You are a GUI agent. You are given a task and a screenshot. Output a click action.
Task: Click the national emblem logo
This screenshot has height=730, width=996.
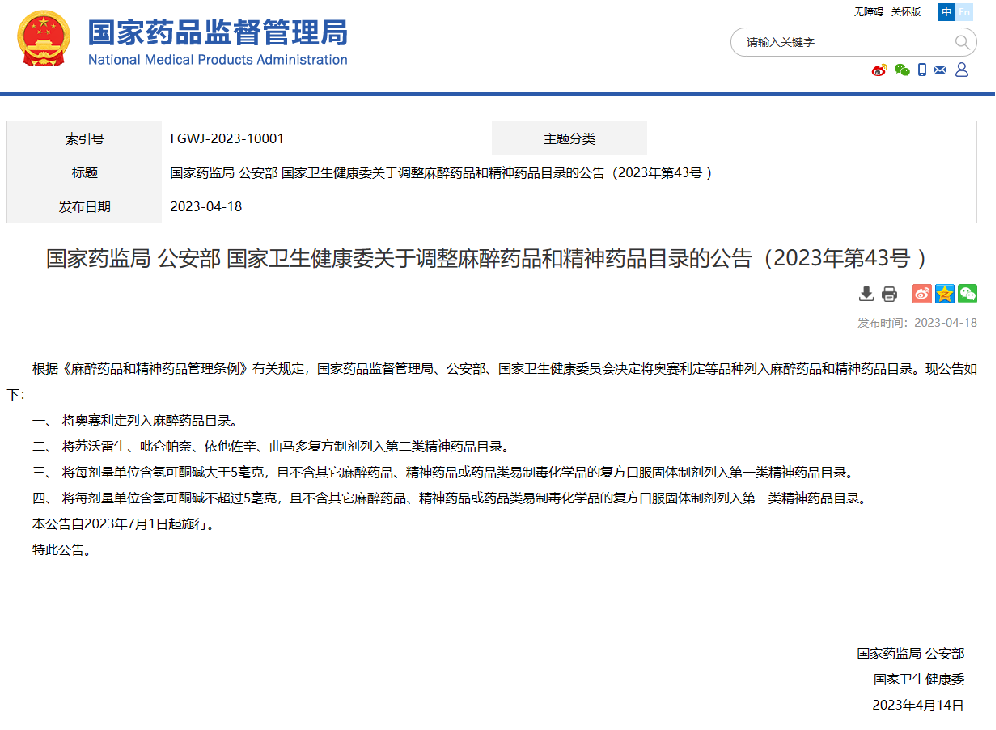pos(43,39)
